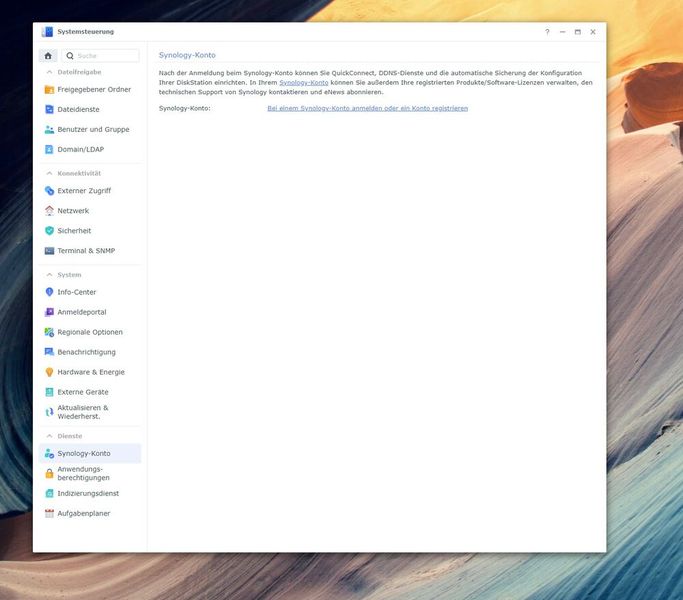Click the Domain/LDAP icon
Viewport: 683px width, 600px height.
point(49,149)
